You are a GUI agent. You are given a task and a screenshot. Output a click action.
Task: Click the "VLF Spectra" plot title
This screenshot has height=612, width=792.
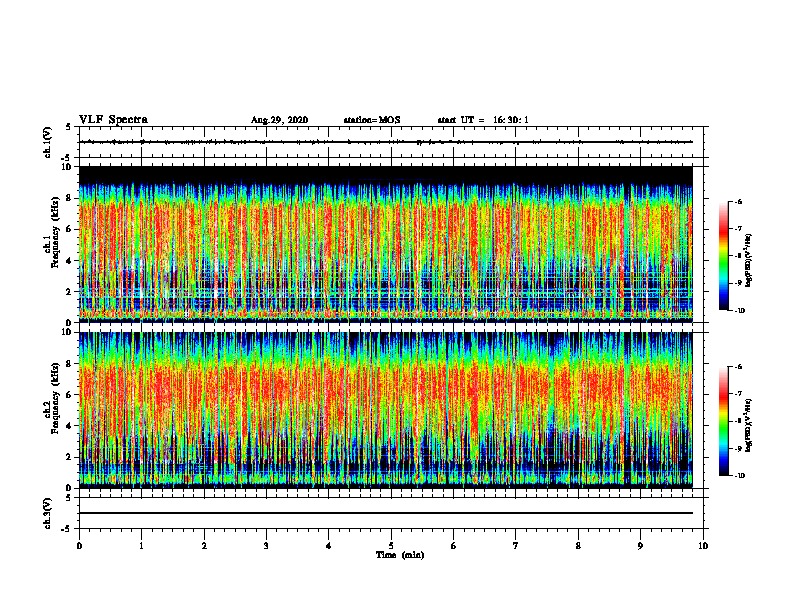[113, 120]
